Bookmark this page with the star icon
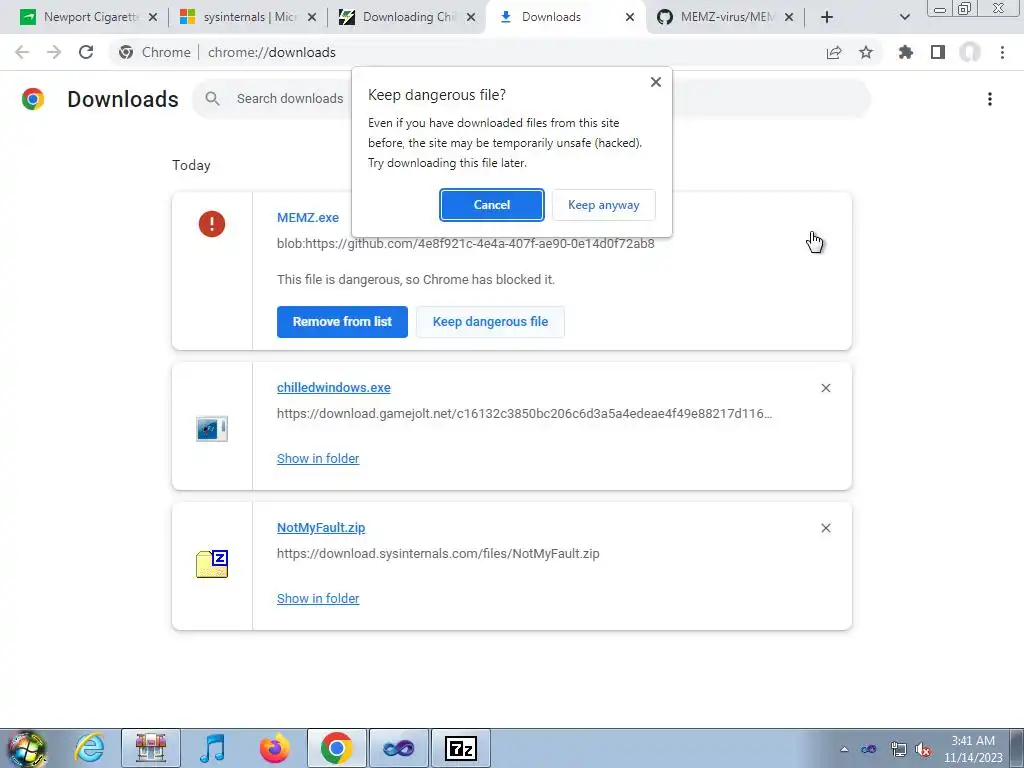This screenshot has height=768, width=1024. (866, 52)
